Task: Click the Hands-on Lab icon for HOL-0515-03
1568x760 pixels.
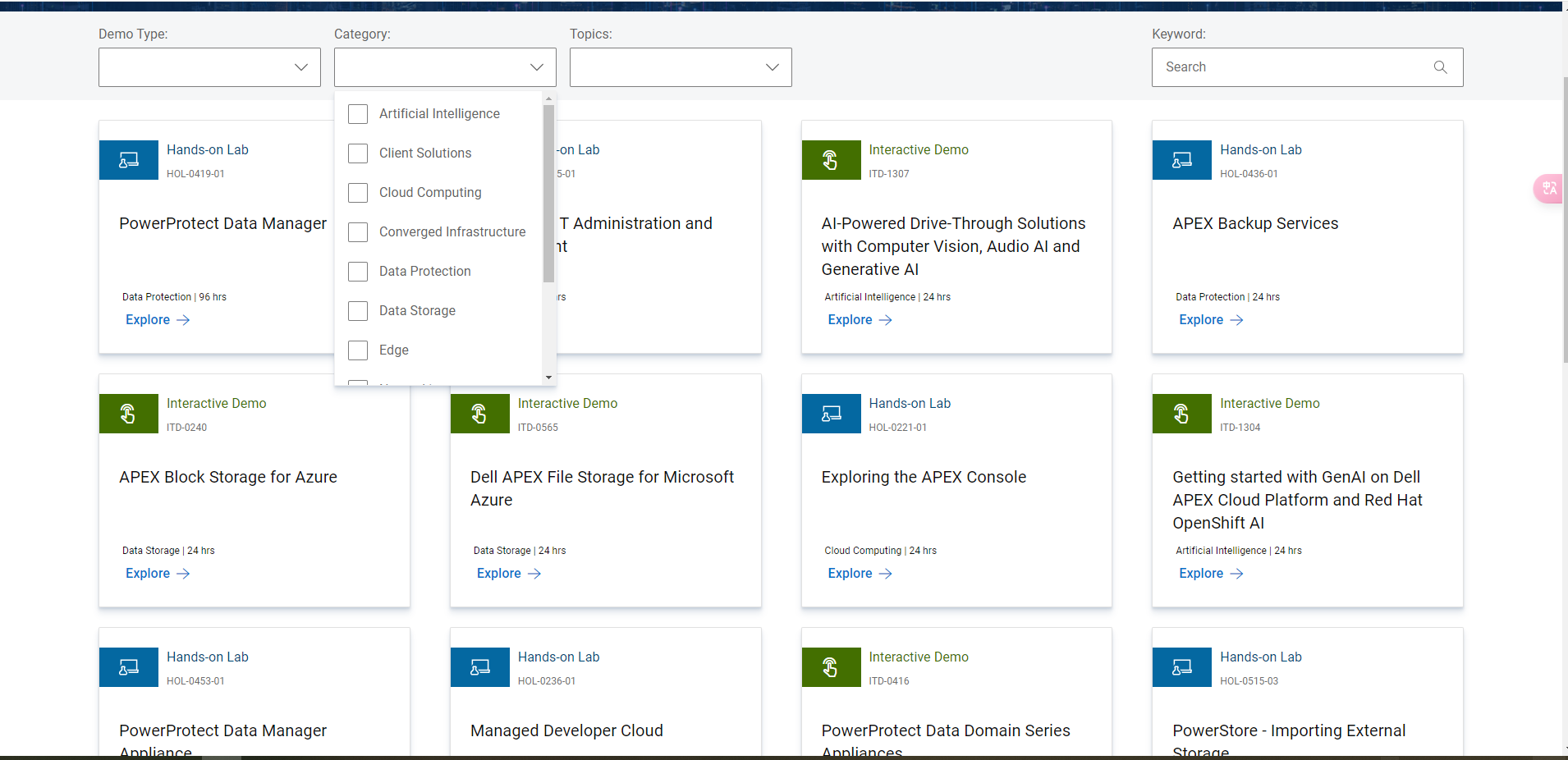Action: 1182,667
